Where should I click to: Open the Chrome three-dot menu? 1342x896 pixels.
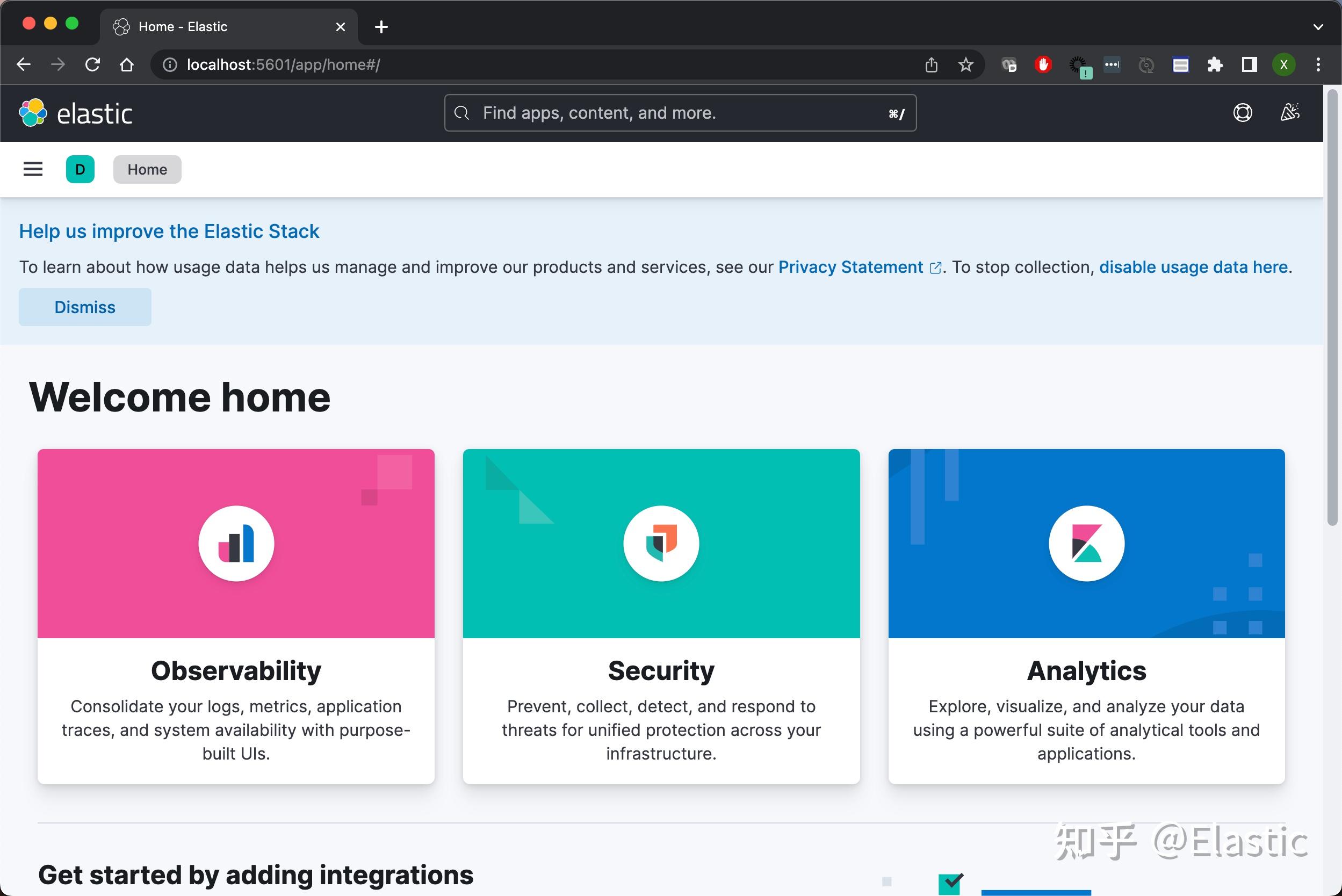[x=1318, y=64]
